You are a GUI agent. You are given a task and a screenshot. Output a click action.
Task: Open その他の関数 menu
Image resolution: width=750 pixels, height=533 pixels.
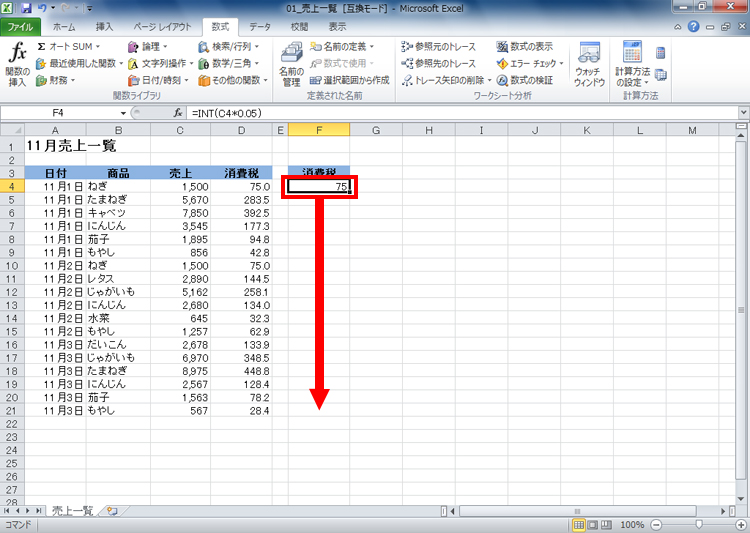pyautogui.click(x=233, y=80)
